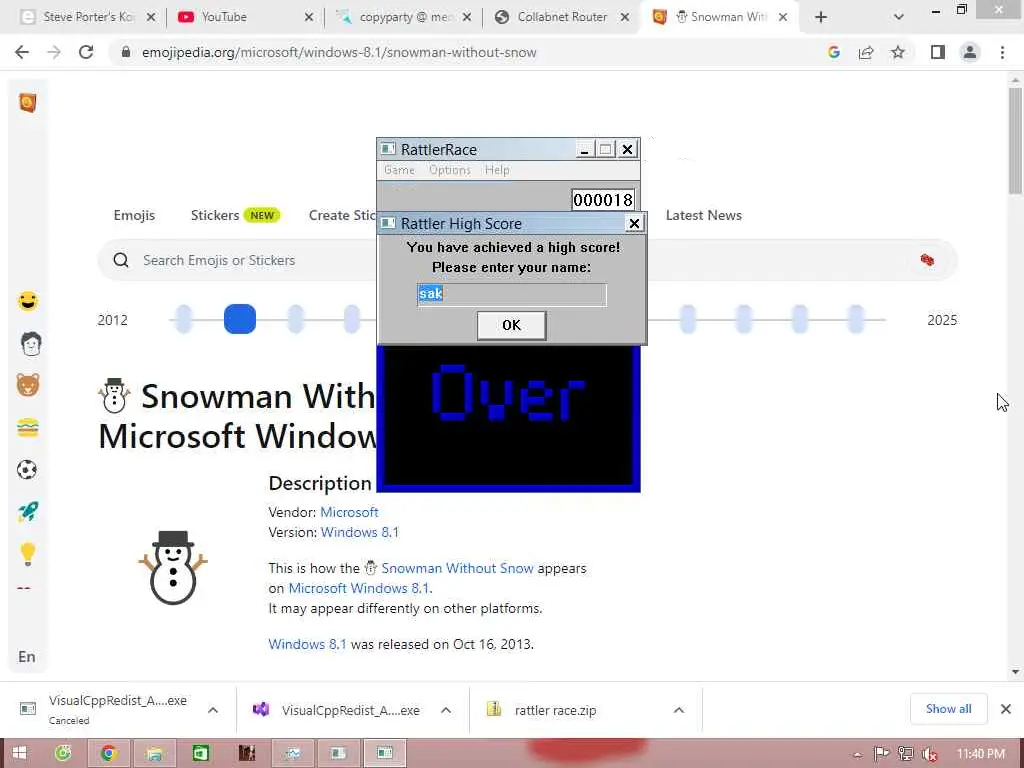Open rattler race.zip download item
The width and height of the screenshot is (1024, 768).
tap(555, 710)
